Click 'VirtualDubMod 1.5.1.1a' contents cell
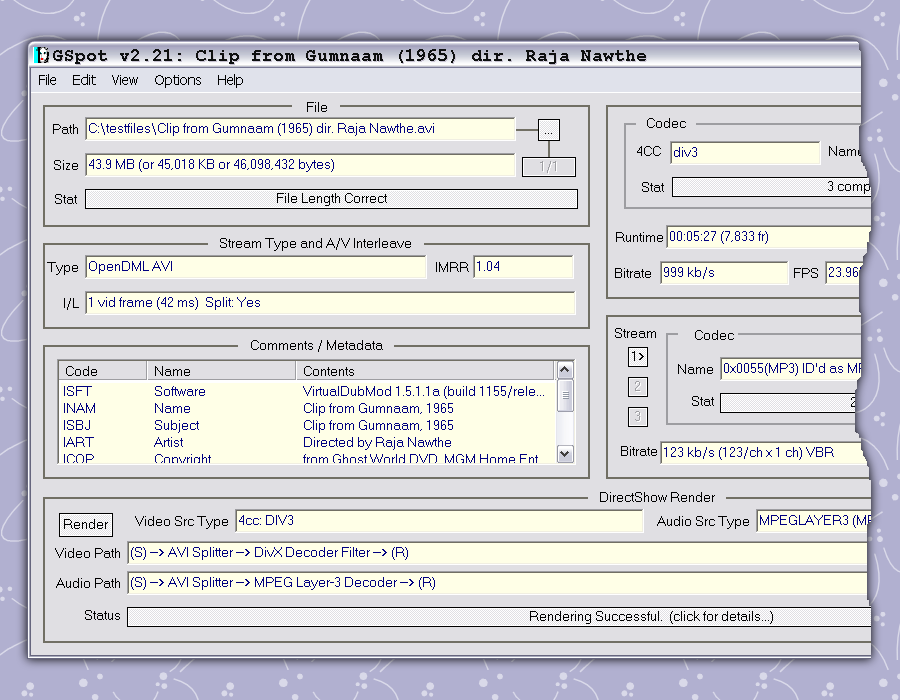This screenshot has width=900, height=700. click(423, 391)
